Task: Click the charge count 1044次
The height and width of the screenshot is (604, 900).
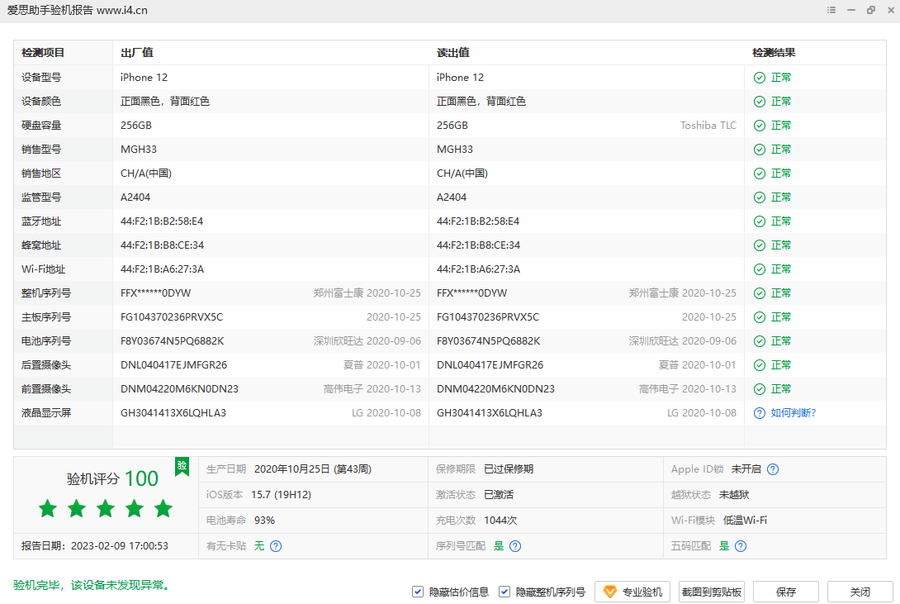Action: (x=501, y=520)
